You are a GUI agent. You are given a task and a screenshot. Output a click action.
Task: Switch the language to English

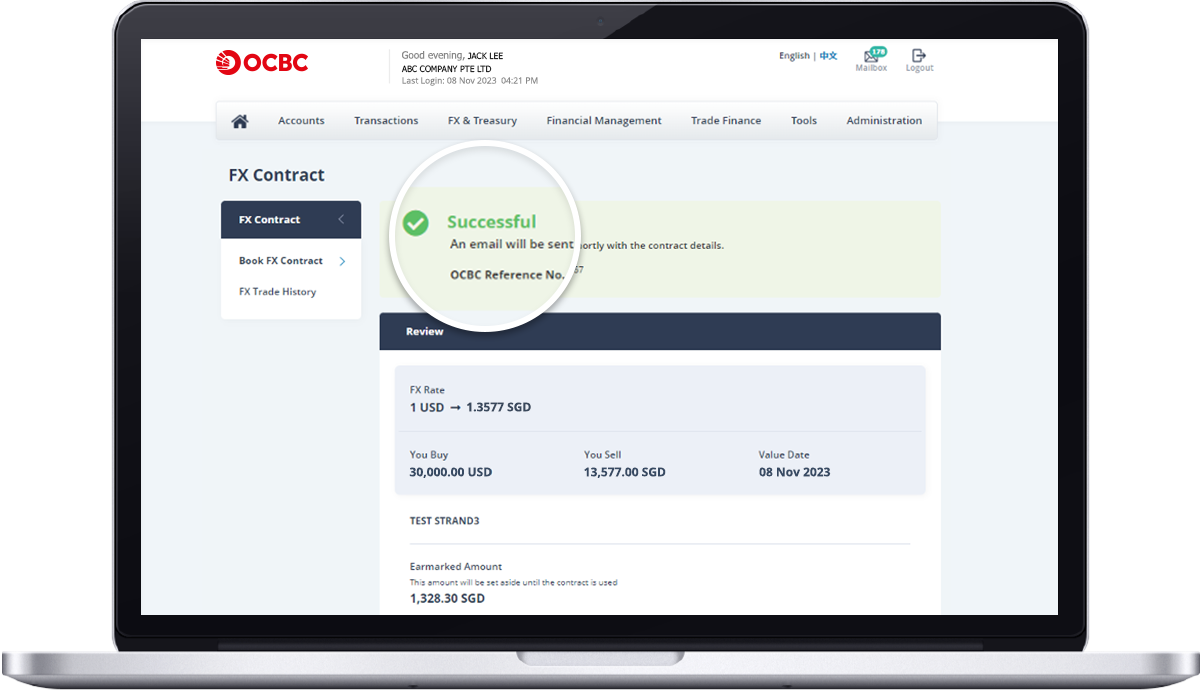pyautogui.click(x=794, y=56)
